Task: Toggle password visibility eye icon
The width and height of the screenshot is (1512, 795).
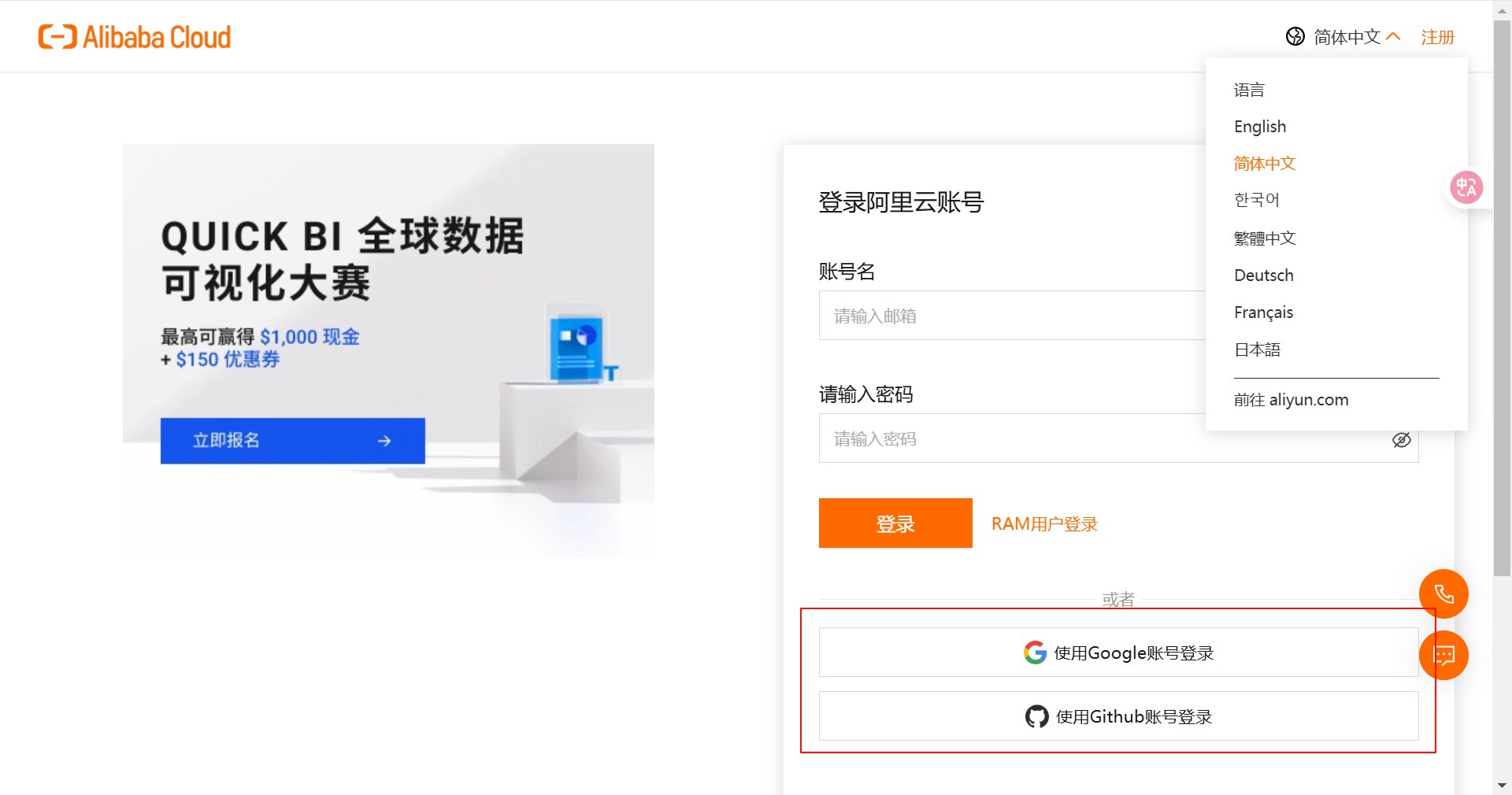Action: (1401, 440)
